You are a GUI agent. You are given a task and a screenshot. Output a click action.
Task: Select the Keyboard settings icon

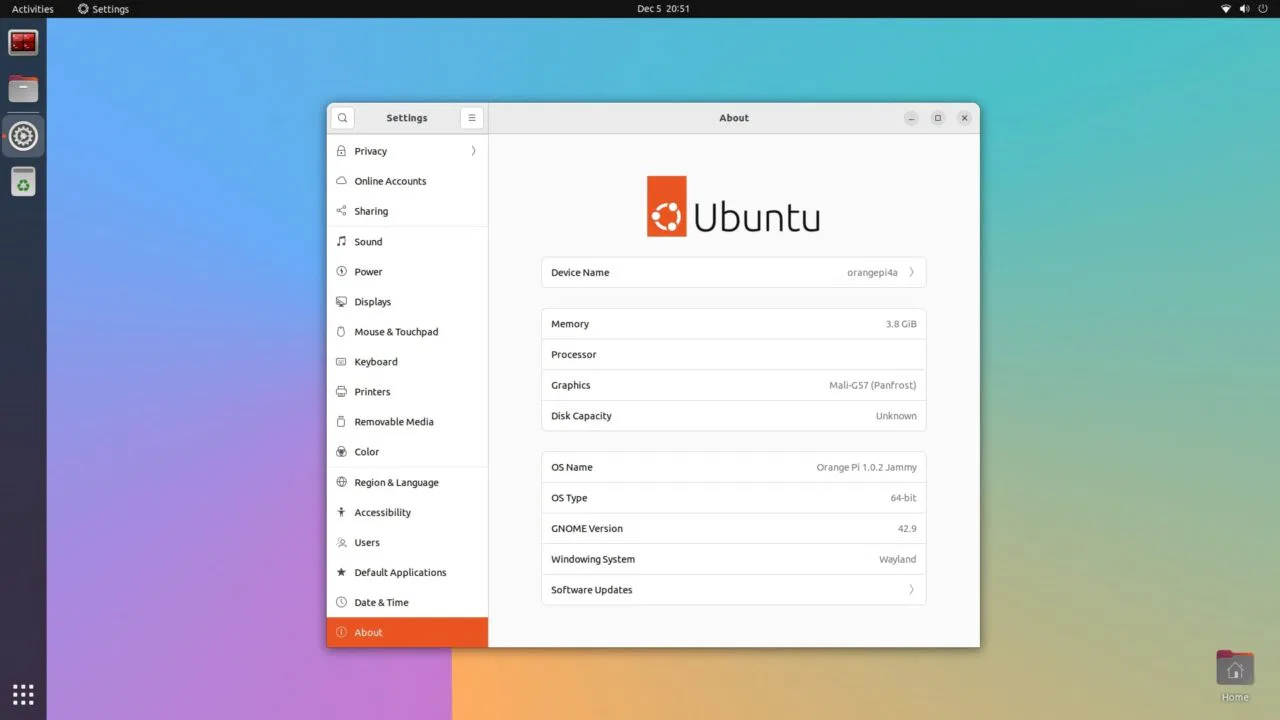coord(342,361)
